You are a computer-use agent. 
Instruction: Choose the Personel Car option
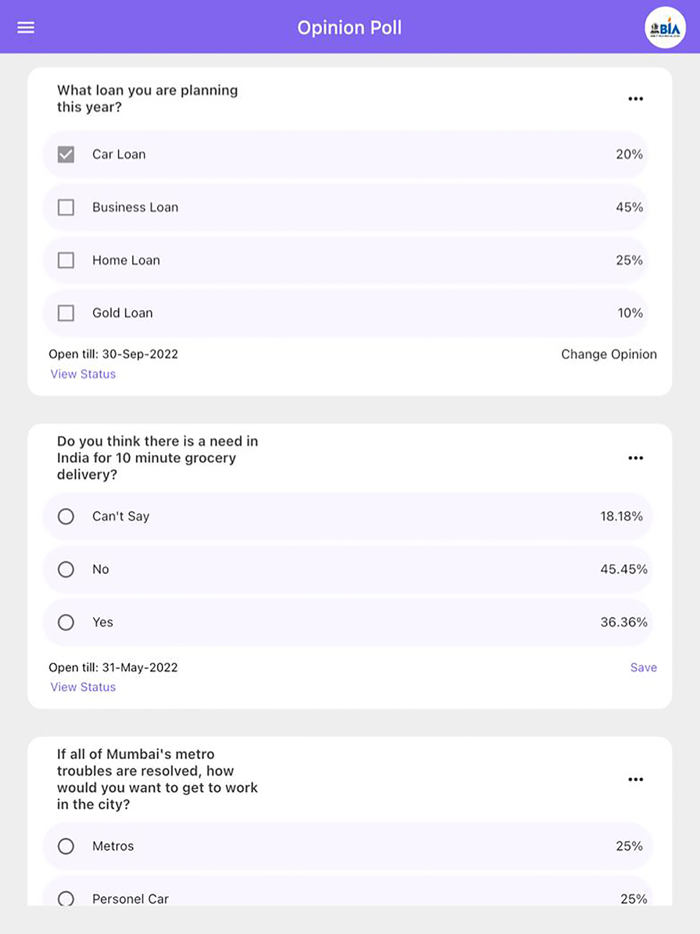pos(66,898)
